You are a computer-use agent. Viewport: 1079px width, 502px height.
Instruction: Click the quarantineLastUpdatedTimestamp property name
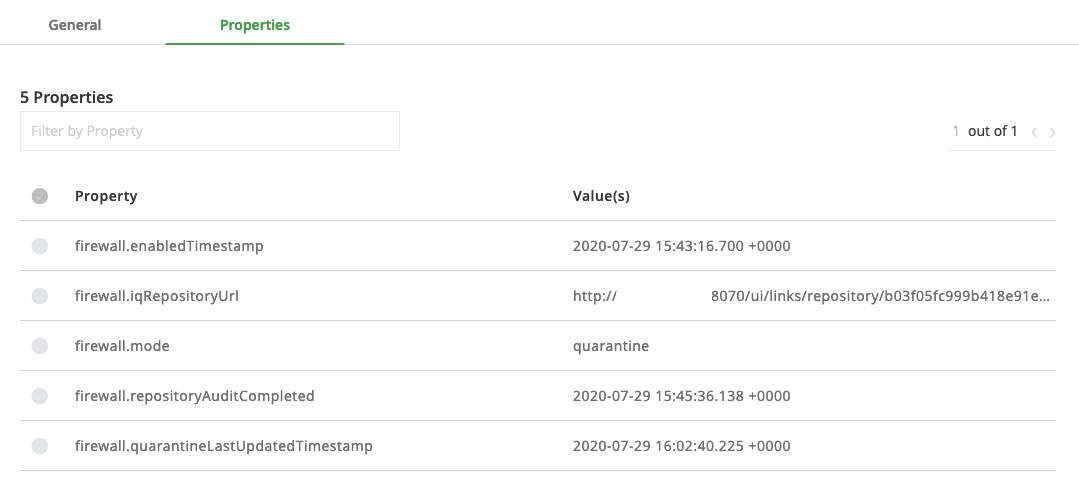(x=224, y=446)
